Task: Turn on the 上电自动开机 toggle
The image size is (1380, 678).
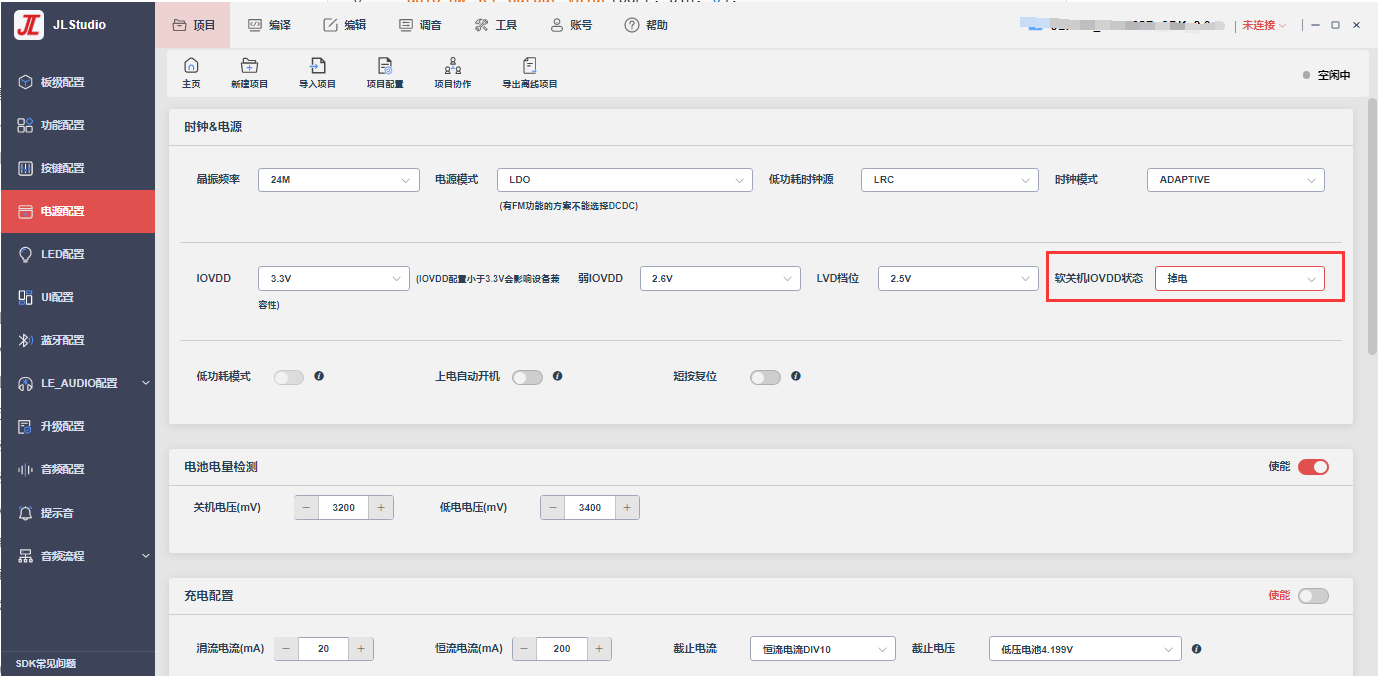Action: [527, 377]
